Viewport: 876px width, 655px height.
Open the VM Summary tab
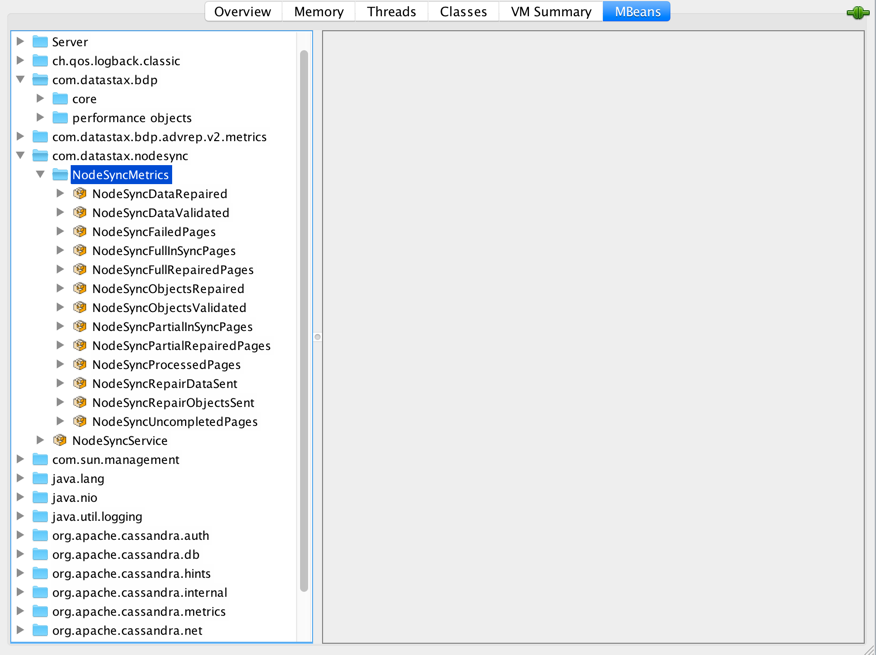click(551, 12)
